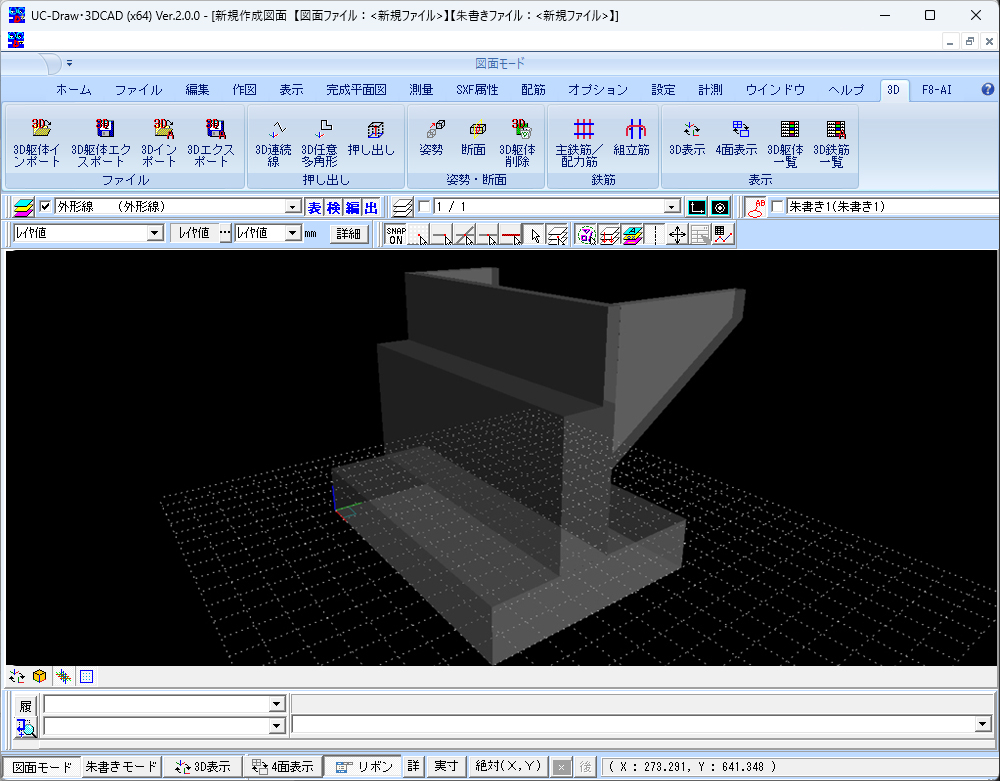Open the 断面 section tool

(x=474, y=138)
